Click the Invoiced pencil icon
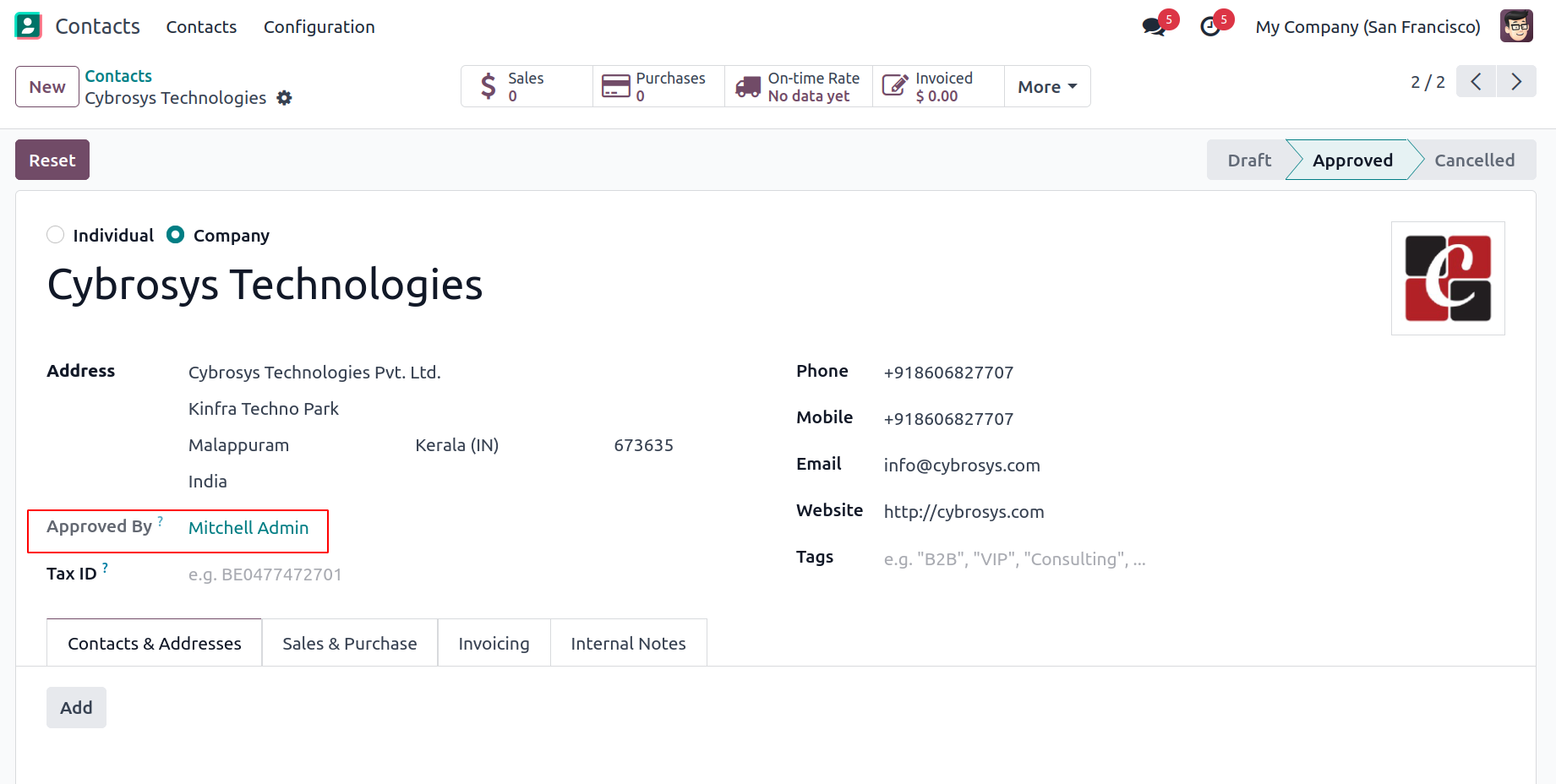 click(895, 85)
